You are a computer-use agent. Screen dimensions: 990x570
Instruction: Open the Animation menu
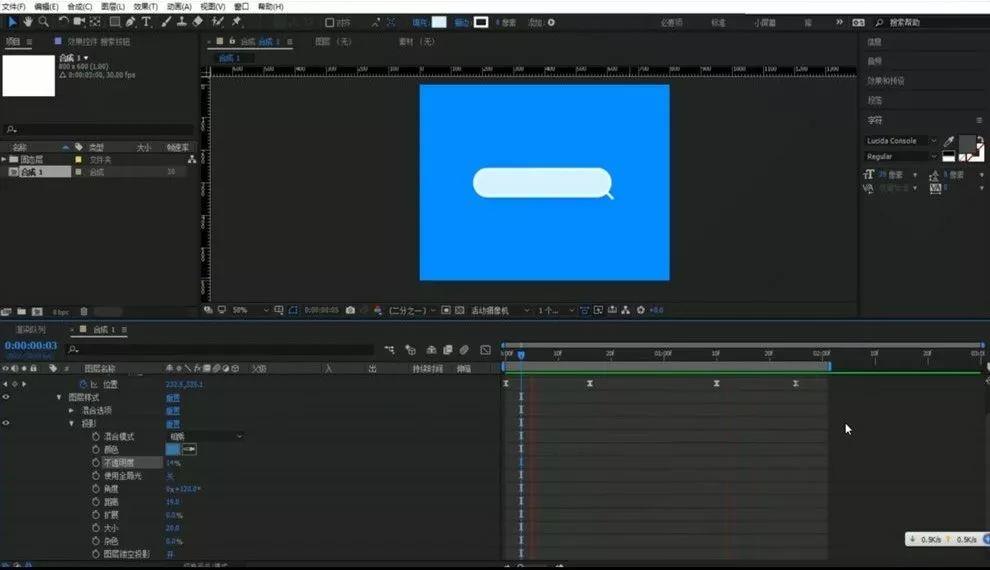coord(179,6)
